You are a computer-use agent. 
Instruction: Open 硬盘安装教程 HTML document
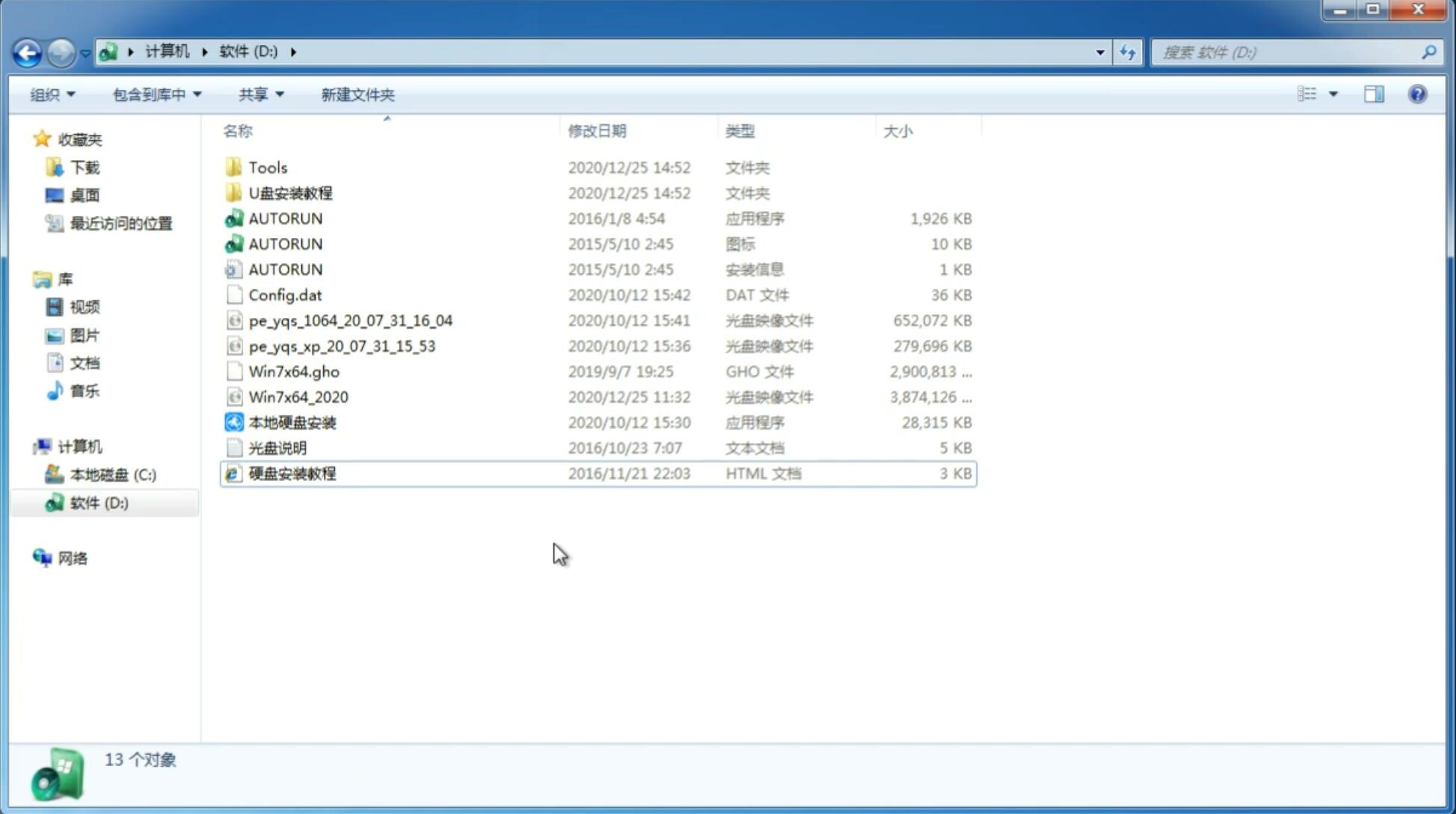click(x=292, y=473)
